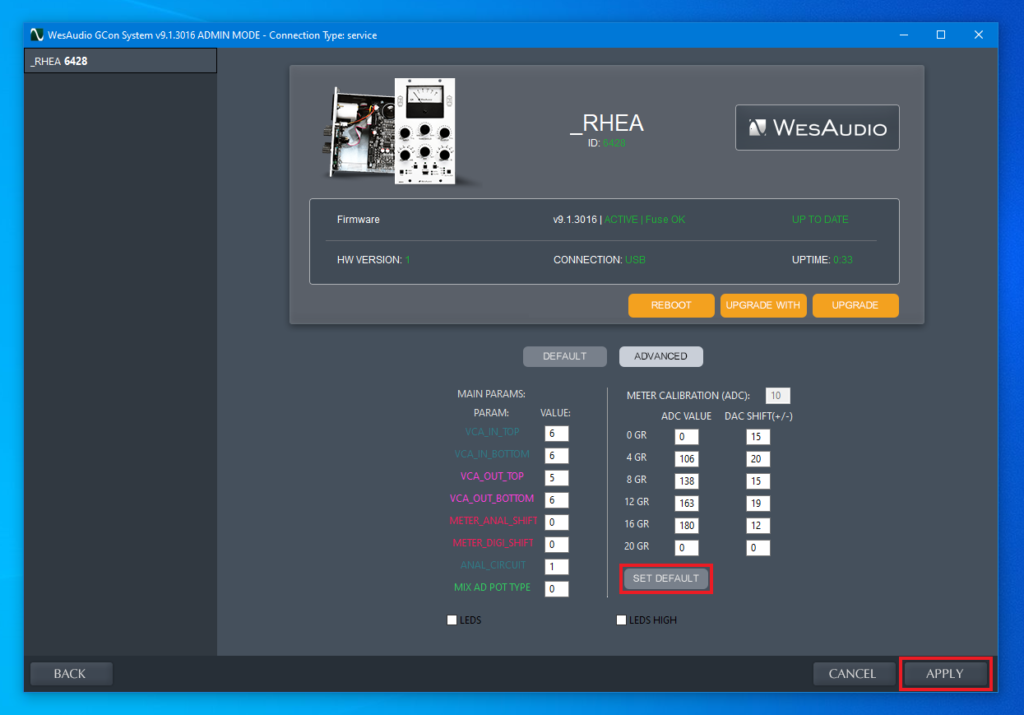The height and width of the screenshot is (715, 1024).
Task: Click the 0 GR DAC shift field
Action: click(758, 437)
